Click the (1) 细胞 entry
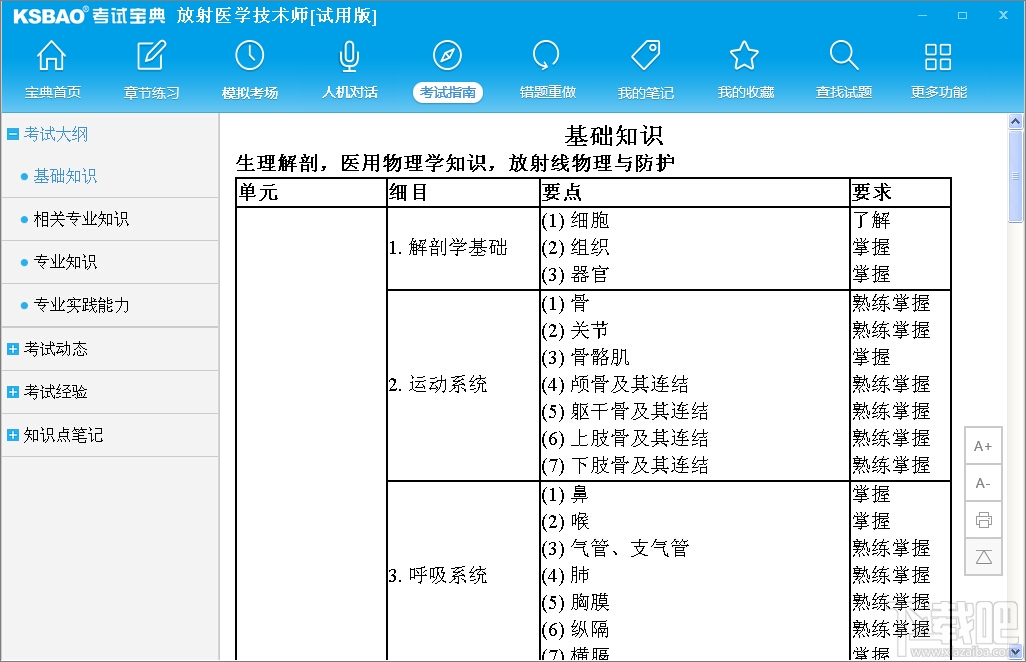Image resolution: width=1026 pixels, height=662 pixels. 575,220
